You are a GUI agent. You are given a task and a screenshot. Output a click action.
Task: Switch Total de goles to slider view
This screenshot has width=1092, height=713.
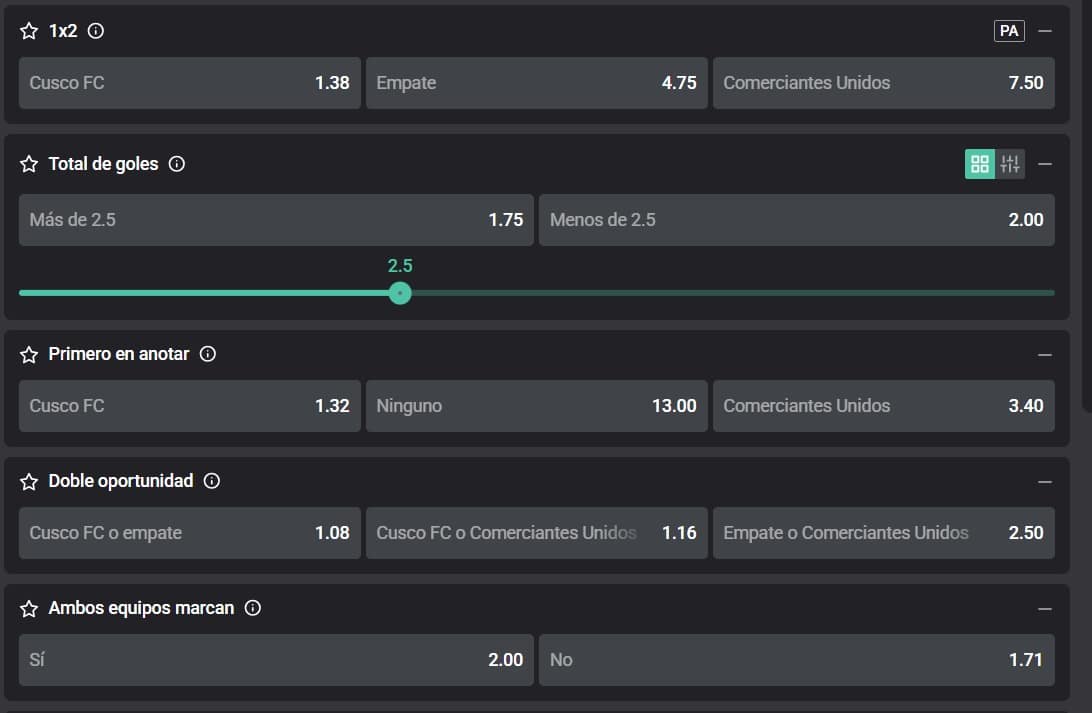[x=1010, y=164]
